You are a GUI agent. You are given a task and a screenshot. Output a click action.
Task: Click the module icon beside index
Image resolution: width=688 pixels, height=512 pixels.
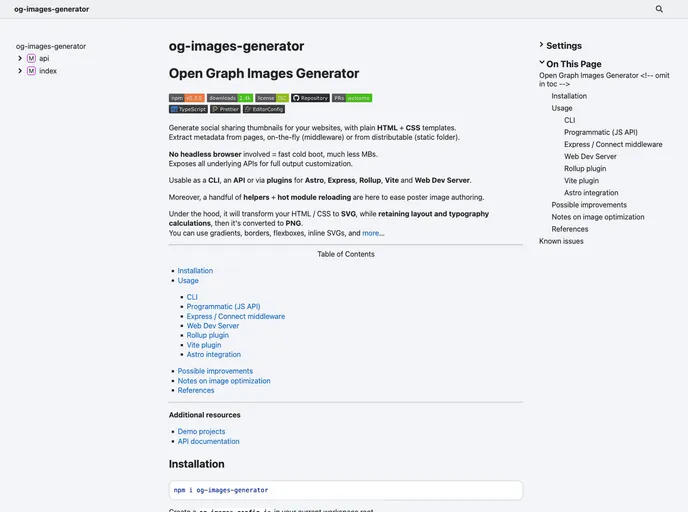click(31, 71)
